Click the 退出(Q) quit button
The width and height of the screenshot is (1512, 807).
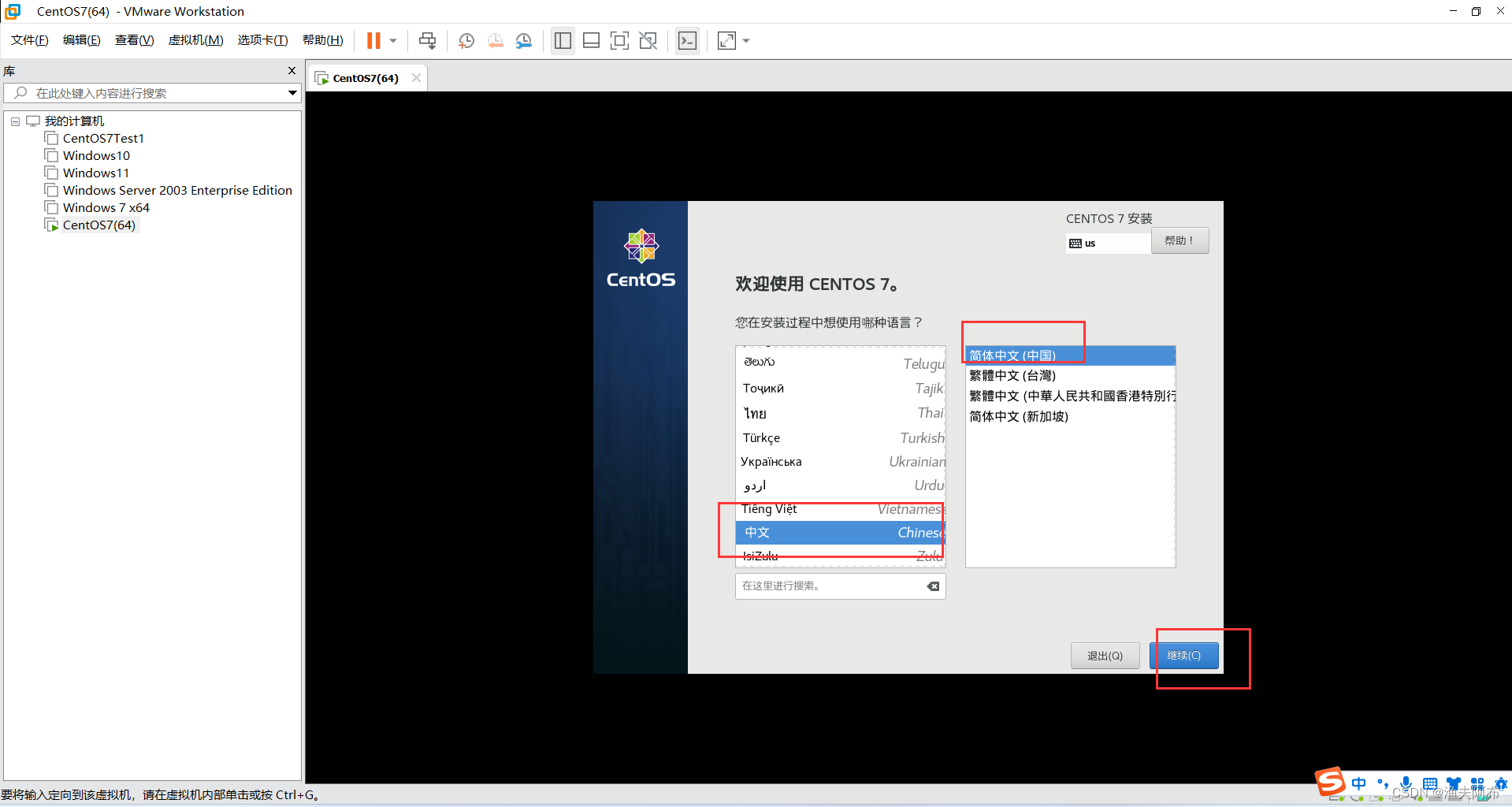(1105, 656)
